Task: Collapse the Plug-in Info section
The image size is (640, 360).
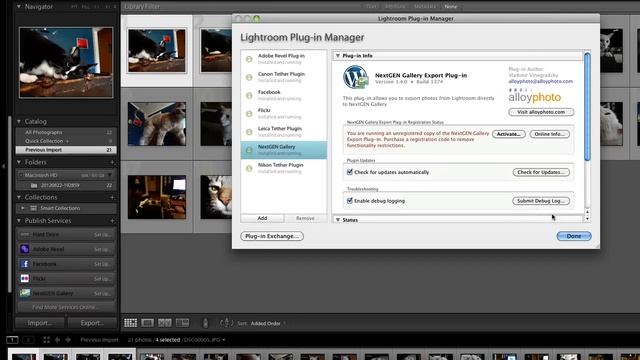Action: coord(338,56)
